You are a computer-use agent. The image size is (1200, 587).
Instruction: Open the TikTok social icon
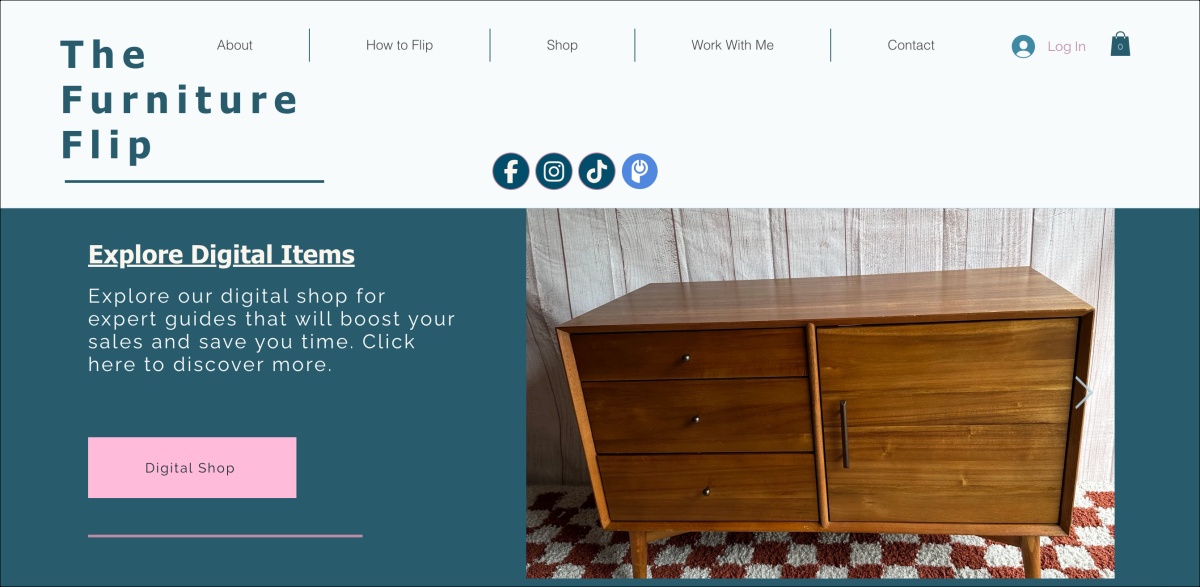click(x=597, y=171)
